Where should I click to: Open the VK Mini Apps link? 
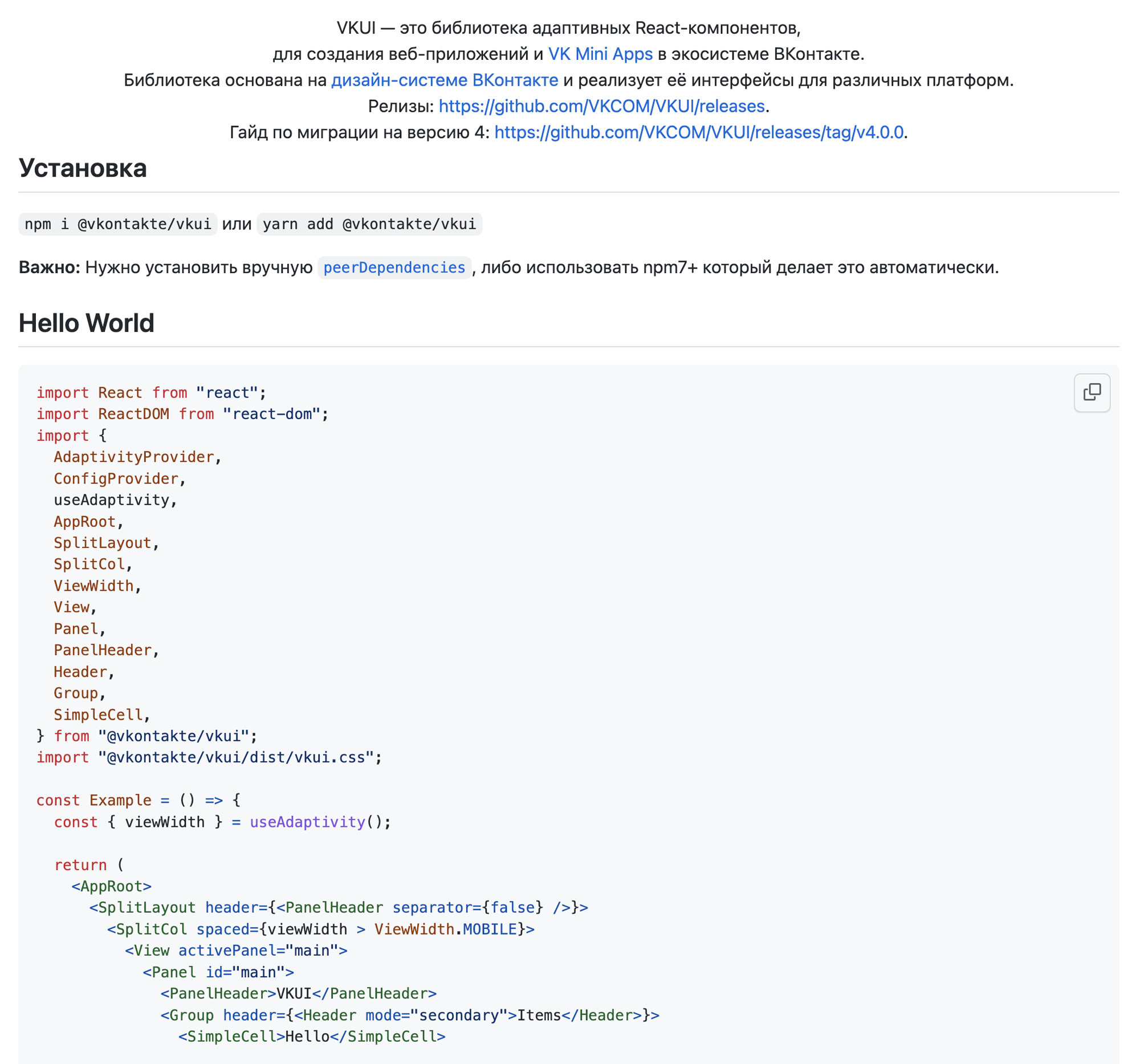click(x=600, y=54)
